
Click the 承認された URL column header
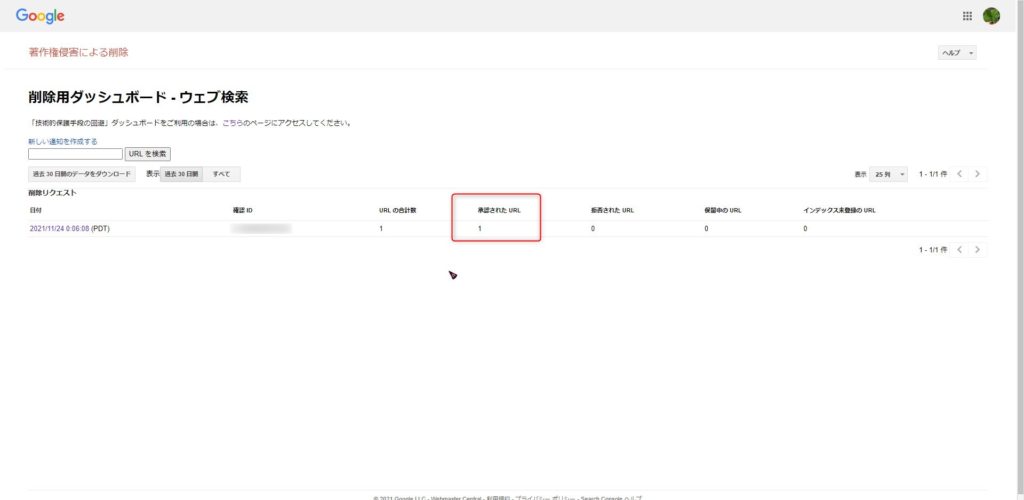pos(499,211)
